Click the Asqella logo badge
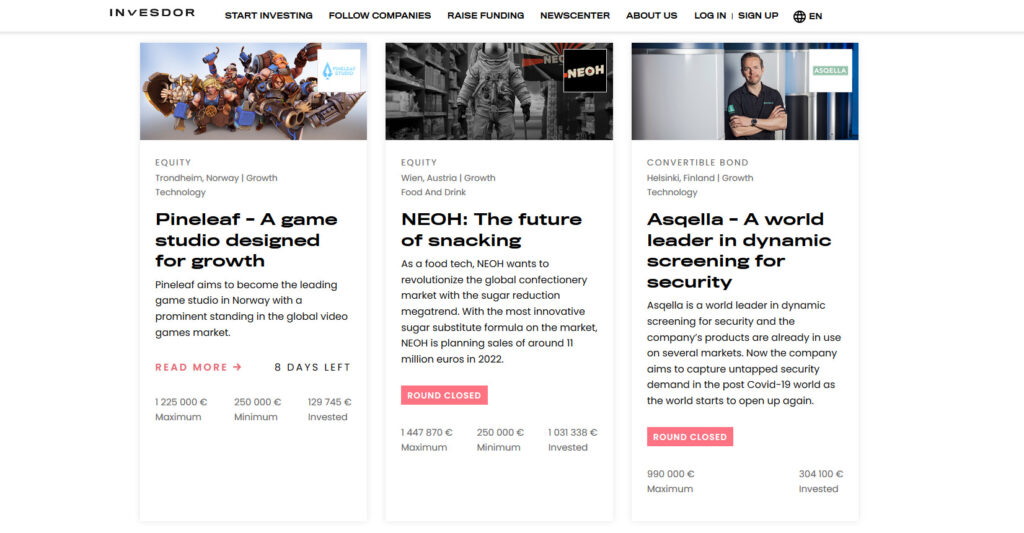Viewport: 1024px width, 533px height. (x=830, y=71)
